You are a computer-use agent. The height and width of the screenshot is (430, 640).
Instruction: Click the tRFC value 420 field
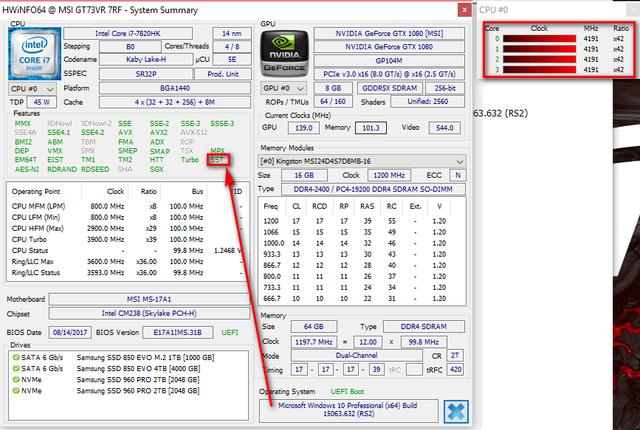pyautogui.click(x=455, y=370)
